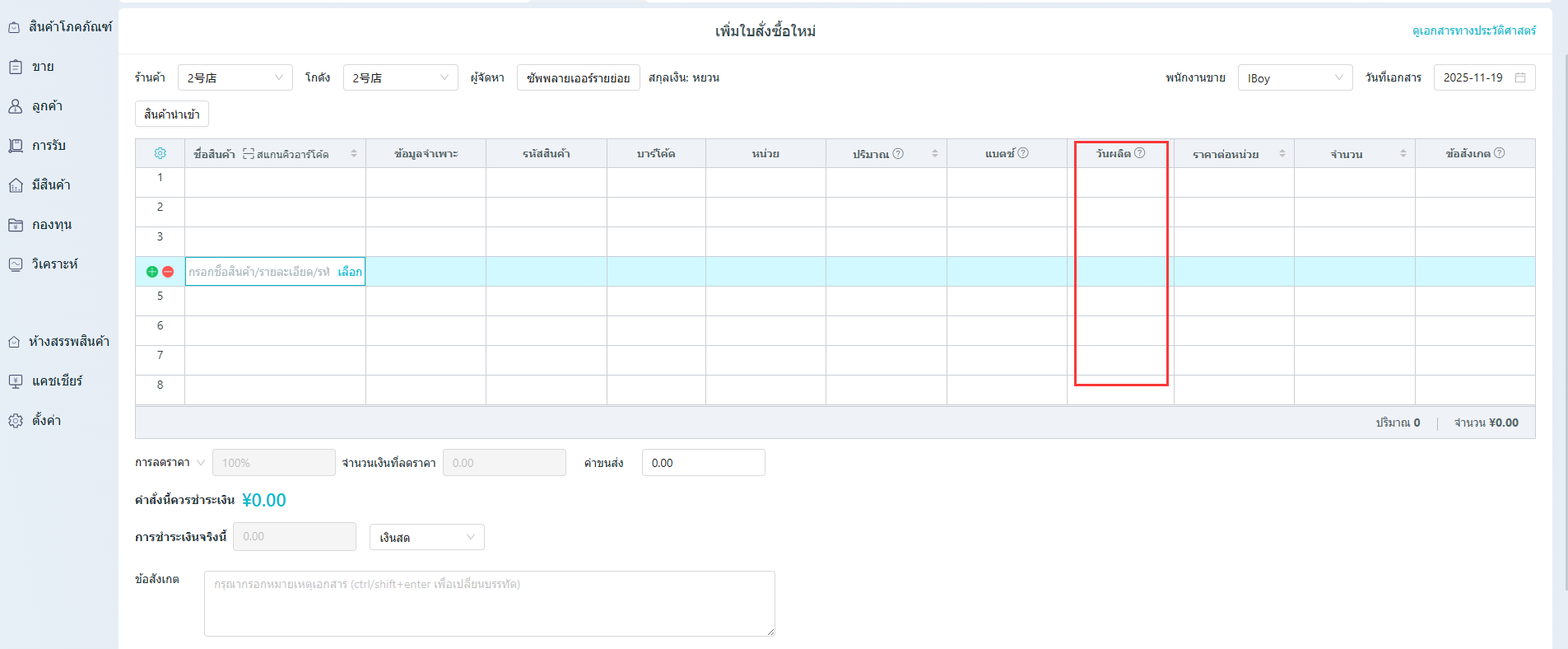Viewport: 1568px width, 649px height.
Task: Open the เงินสด payment method dropdown
Action: click(x=426, y=537)
